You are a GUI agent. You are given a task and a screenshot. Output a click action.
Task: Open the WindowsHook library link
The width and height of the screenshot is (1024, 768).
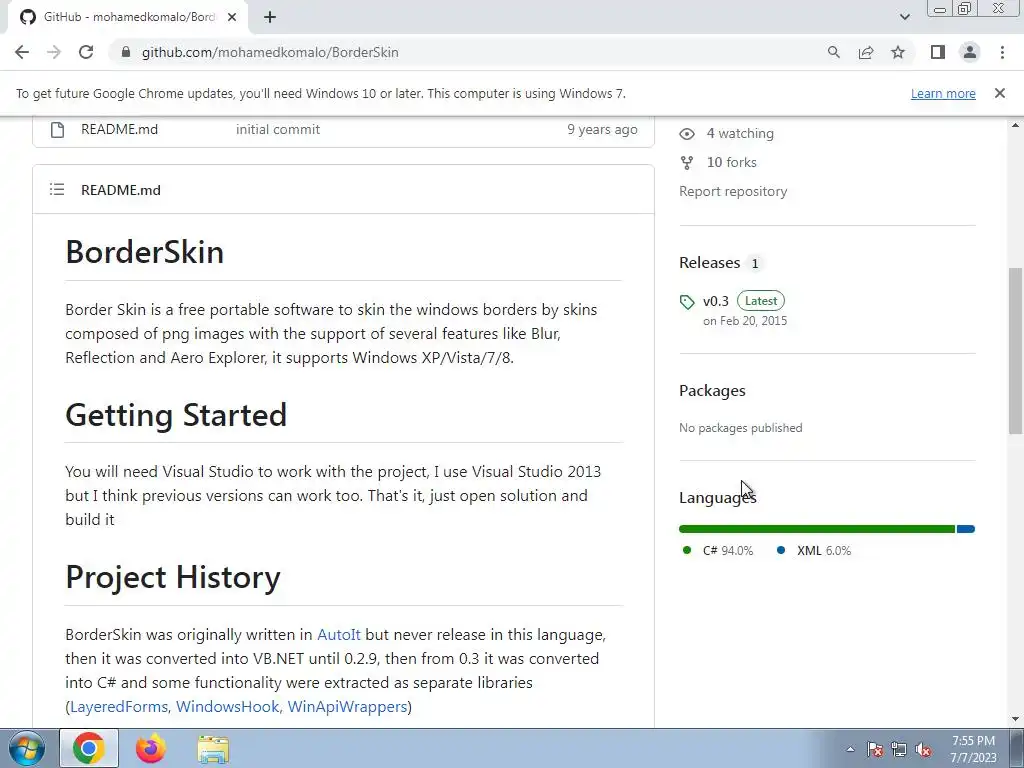point(227,707)
